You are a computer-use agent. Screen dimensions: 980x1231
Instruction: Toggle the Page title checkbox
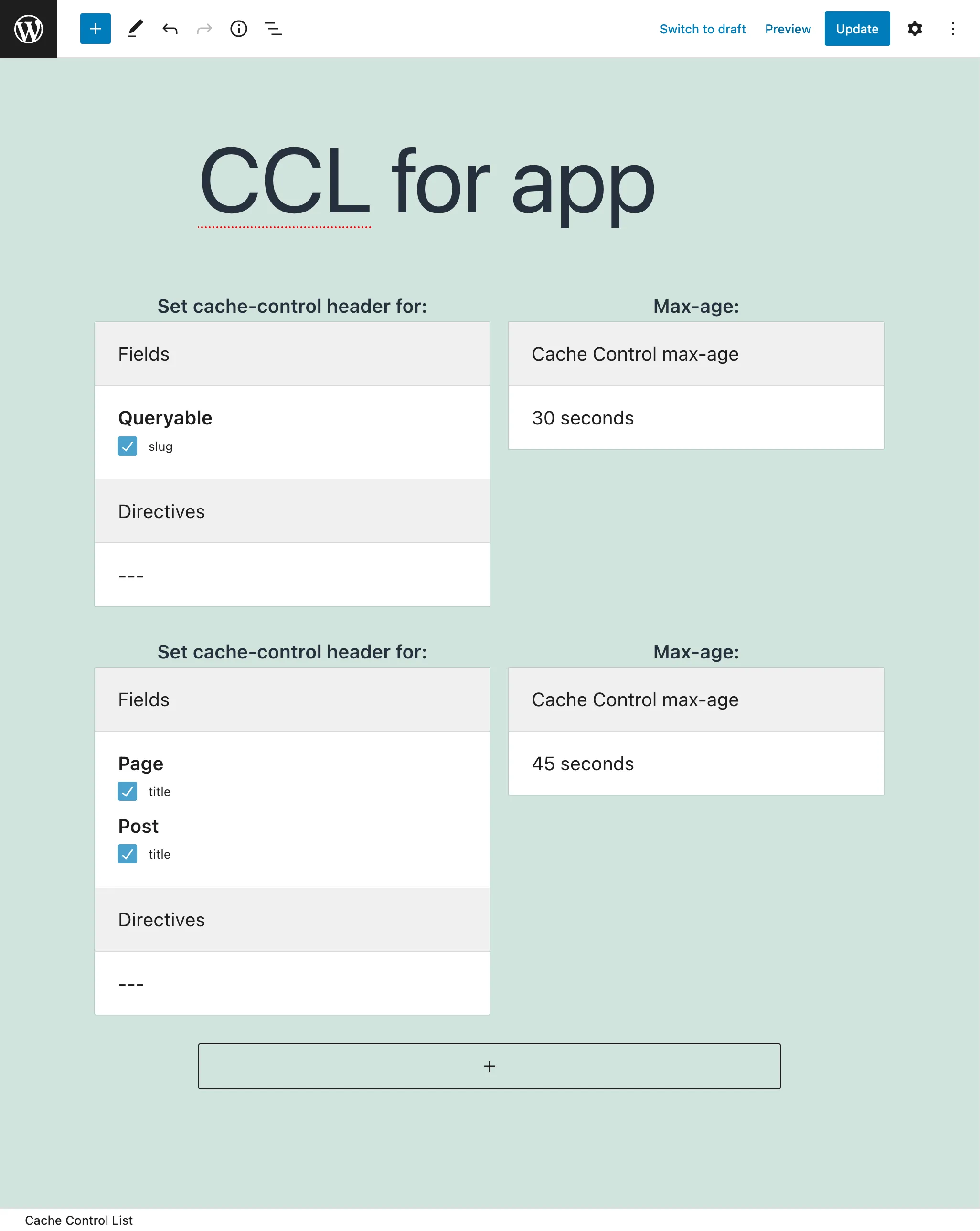127,791
